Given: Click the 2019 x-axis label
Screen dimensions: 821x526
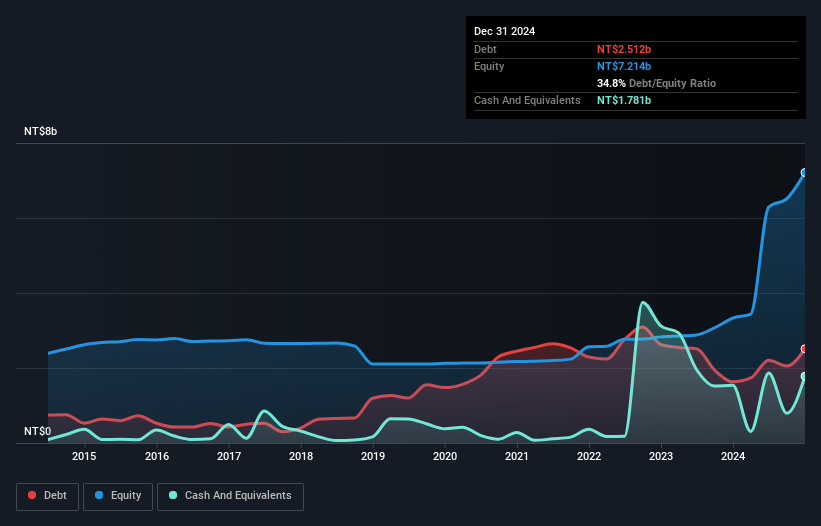Looking at the screenshot, I should (x=373, y=456).
